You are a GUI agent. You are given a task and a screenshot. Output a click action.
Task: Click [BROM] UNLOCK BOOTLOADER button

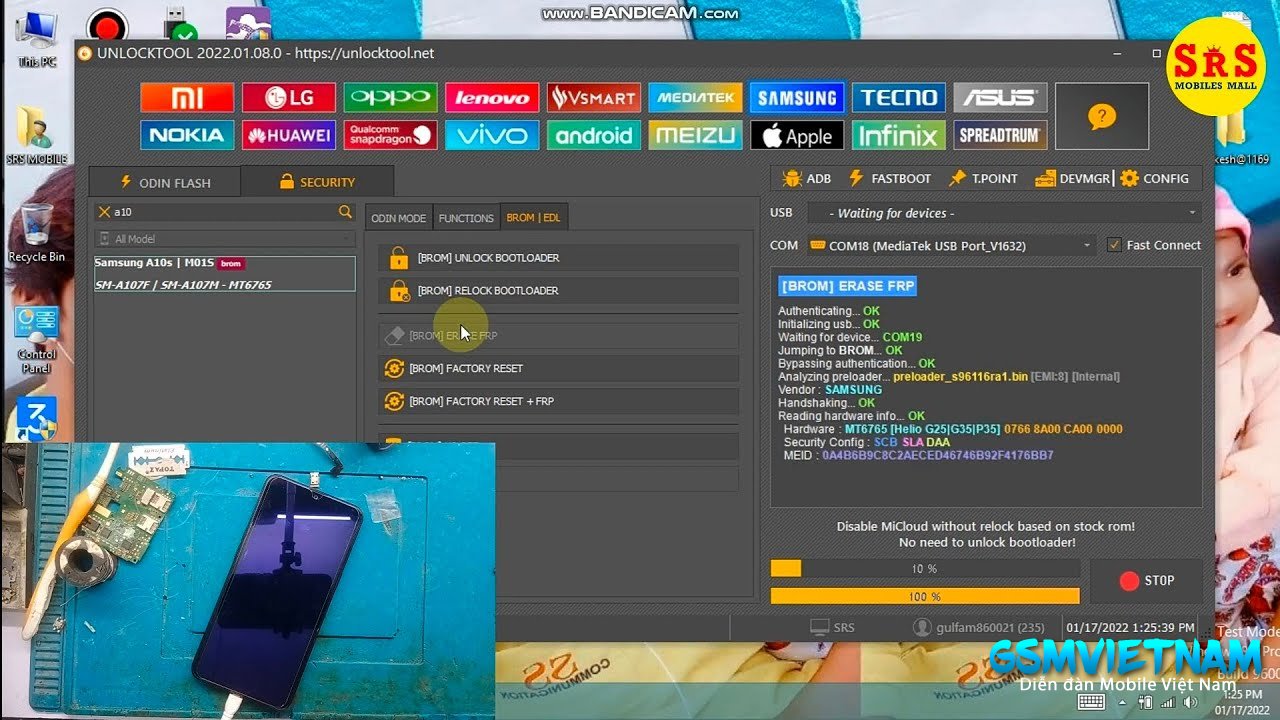pyautogui.click(x=558, y=258)
